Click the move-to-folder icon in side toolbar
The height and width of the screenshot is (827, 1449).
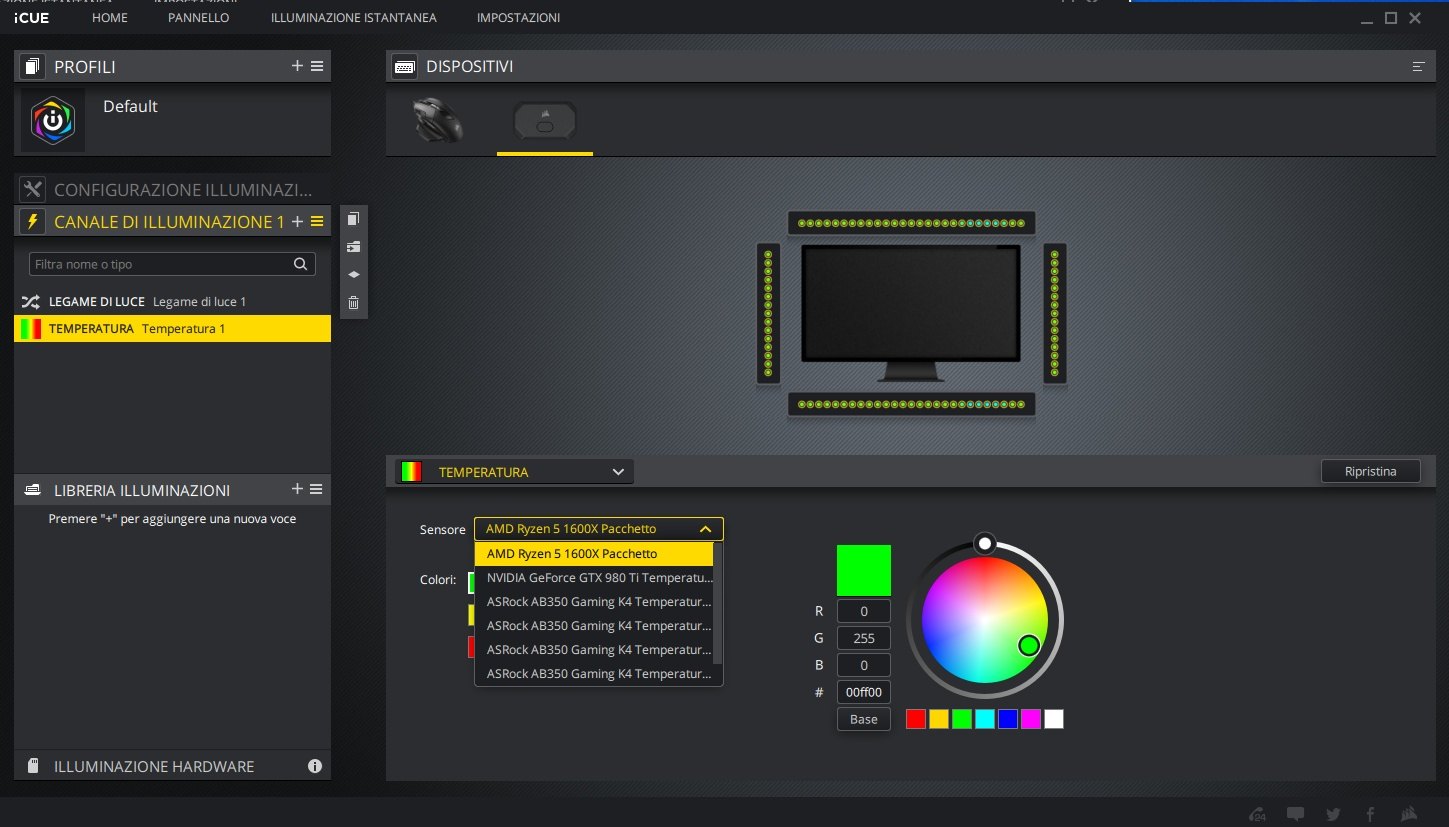click(x=353, y=247)
